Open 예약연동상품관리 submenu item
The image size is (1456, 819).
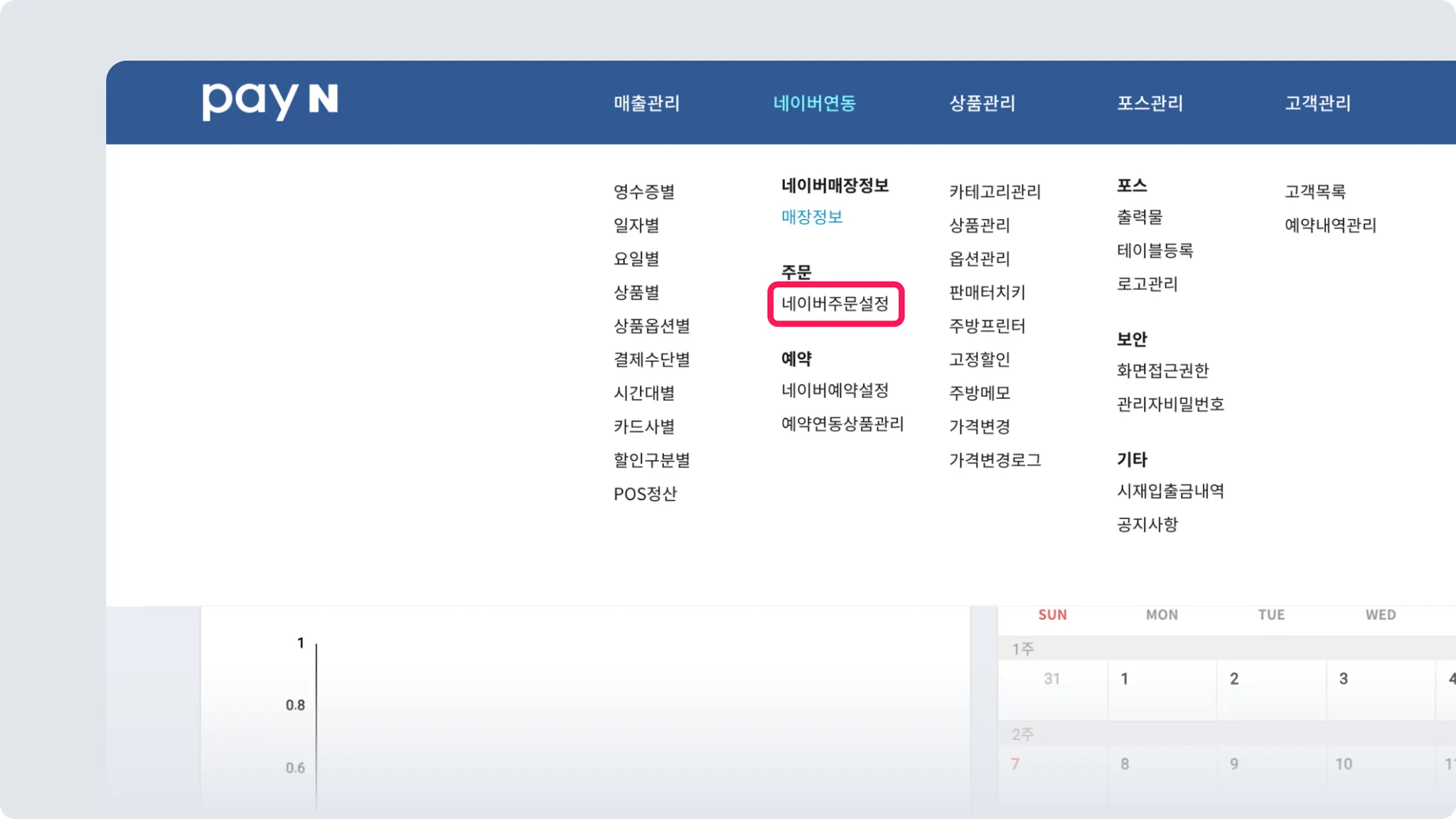842,424
